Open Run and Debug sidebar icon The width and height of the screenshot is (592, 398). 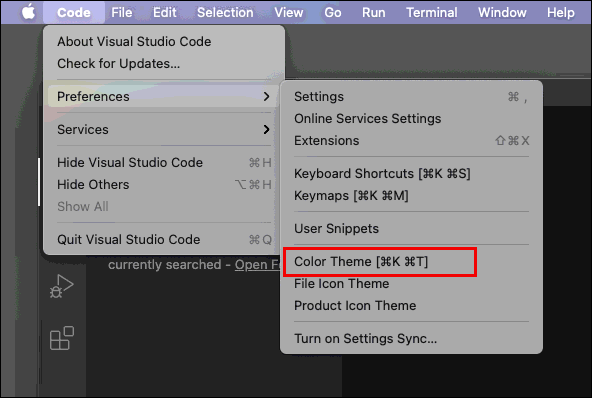point(62,286)
